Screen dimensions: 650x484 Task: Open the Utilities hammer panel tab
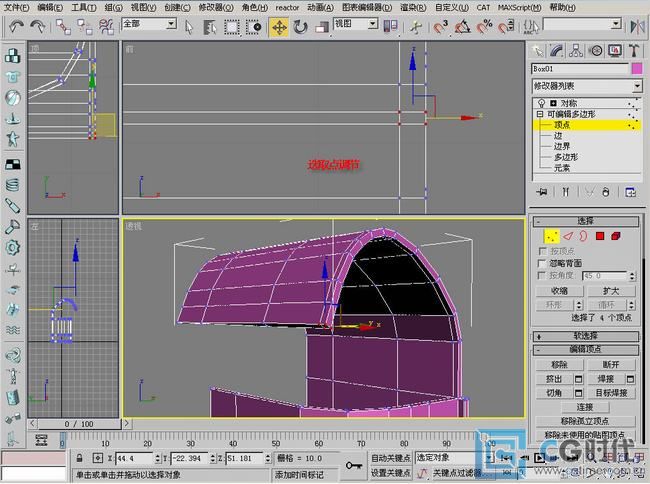point(634,51)
